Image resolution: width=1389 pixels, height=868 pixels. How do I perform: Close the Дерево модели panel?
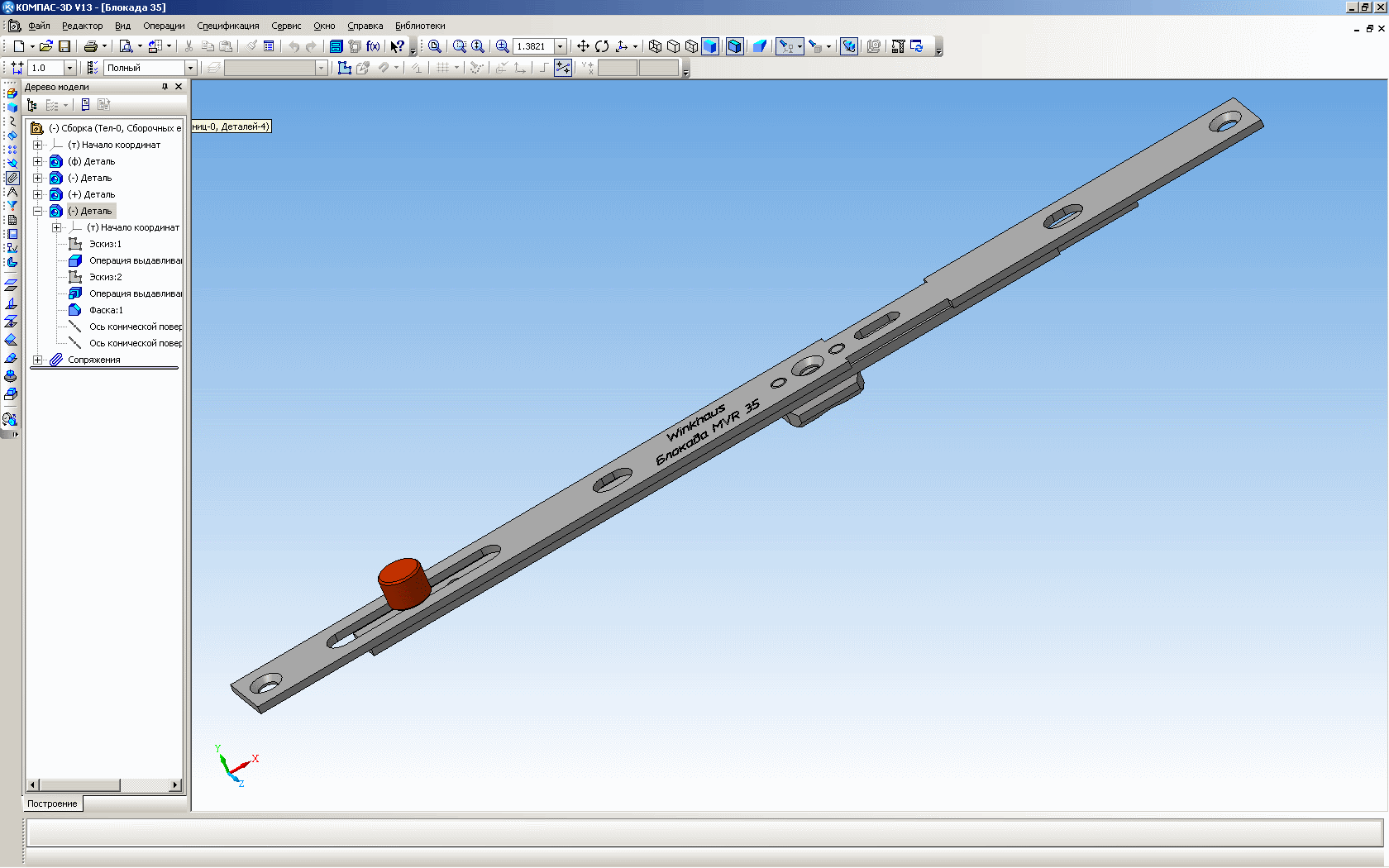pyautogui.click(x=179, y=87)
